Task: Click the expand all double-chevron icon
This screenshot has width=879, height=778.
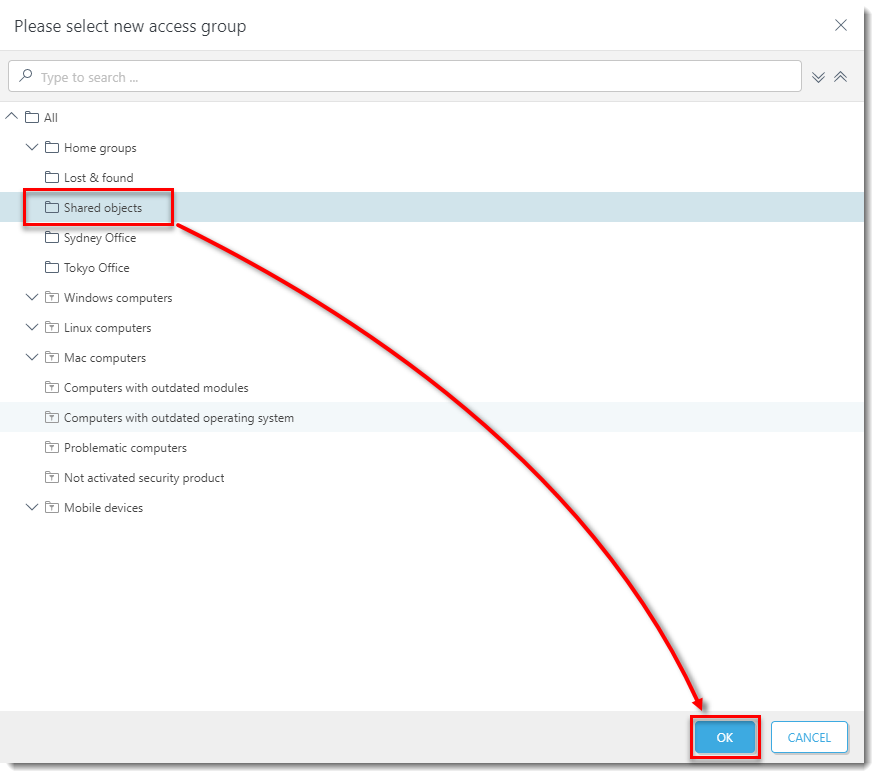Action: coord(818,77)
